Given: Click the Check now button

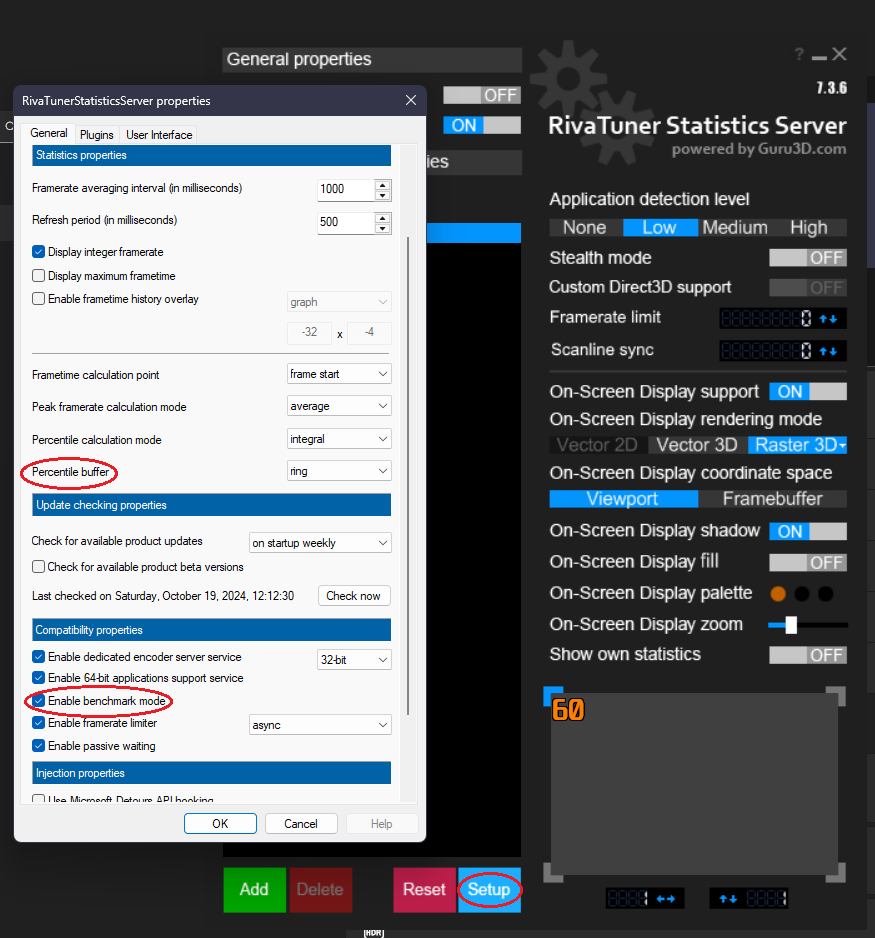Looking at the screenshot, I should point(353,596).
